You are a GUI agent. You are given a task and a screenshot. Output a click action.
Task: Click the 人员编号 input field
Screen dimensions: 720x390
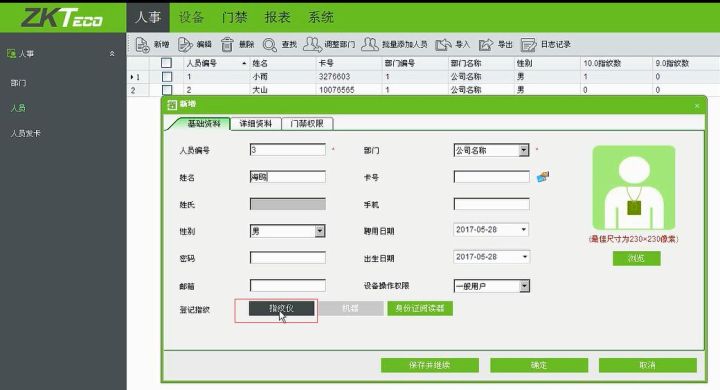tap(287, 150)
